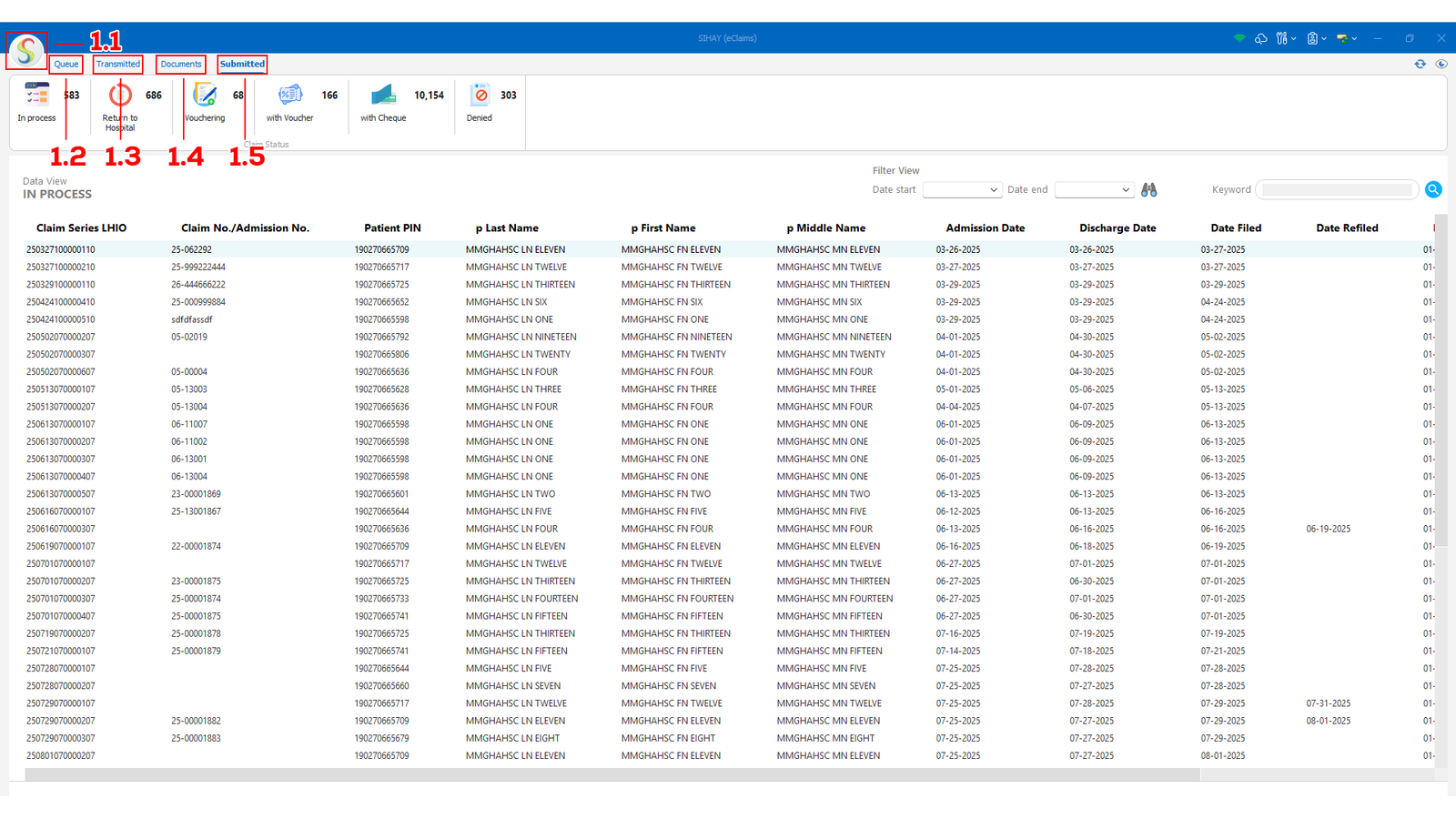Click the SIHAY application logo button
1456x819 pixels.
[26, 50]
